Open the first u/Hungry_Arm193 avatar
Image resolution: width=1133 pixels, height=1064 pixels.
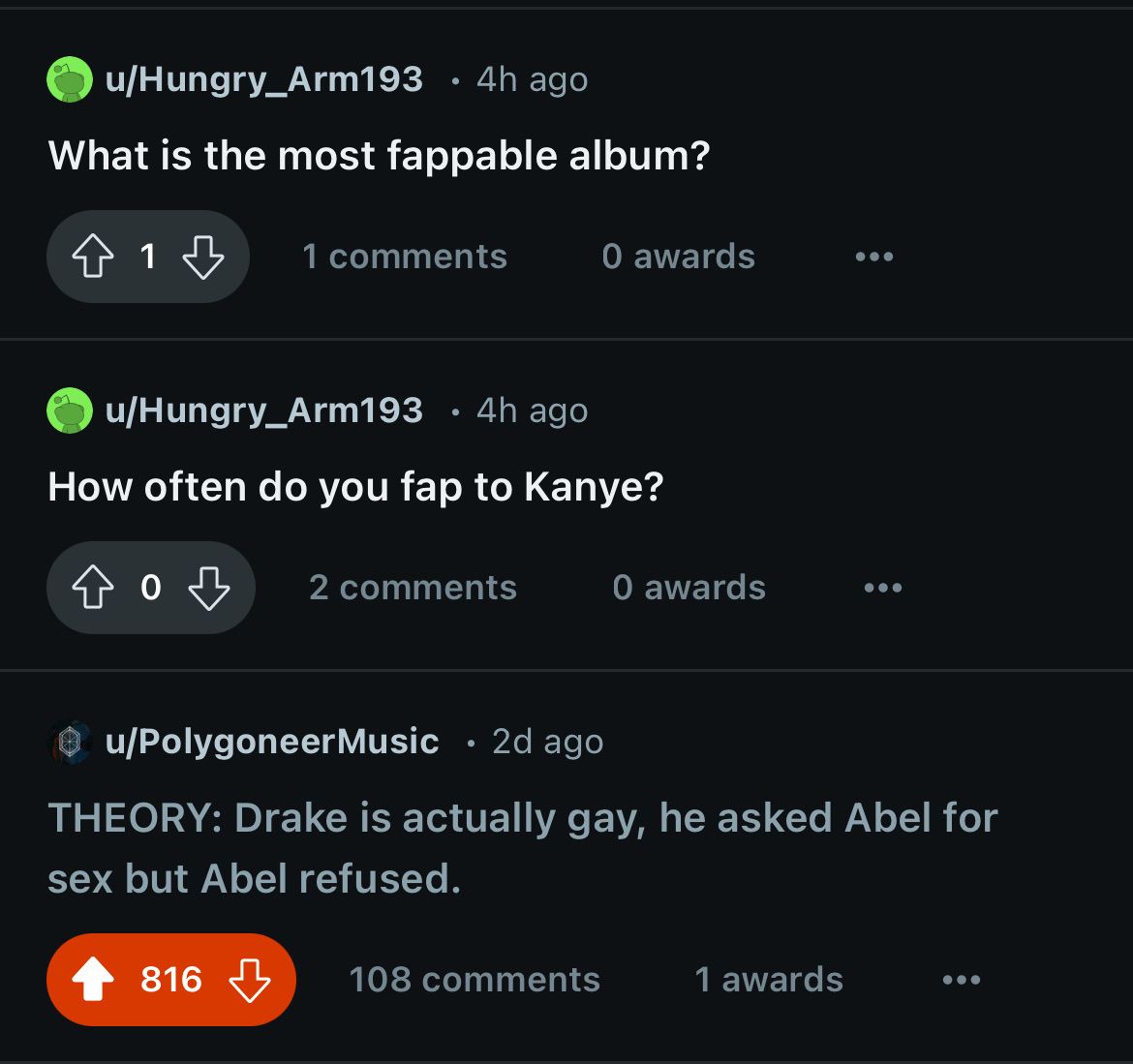pos(70,80)
